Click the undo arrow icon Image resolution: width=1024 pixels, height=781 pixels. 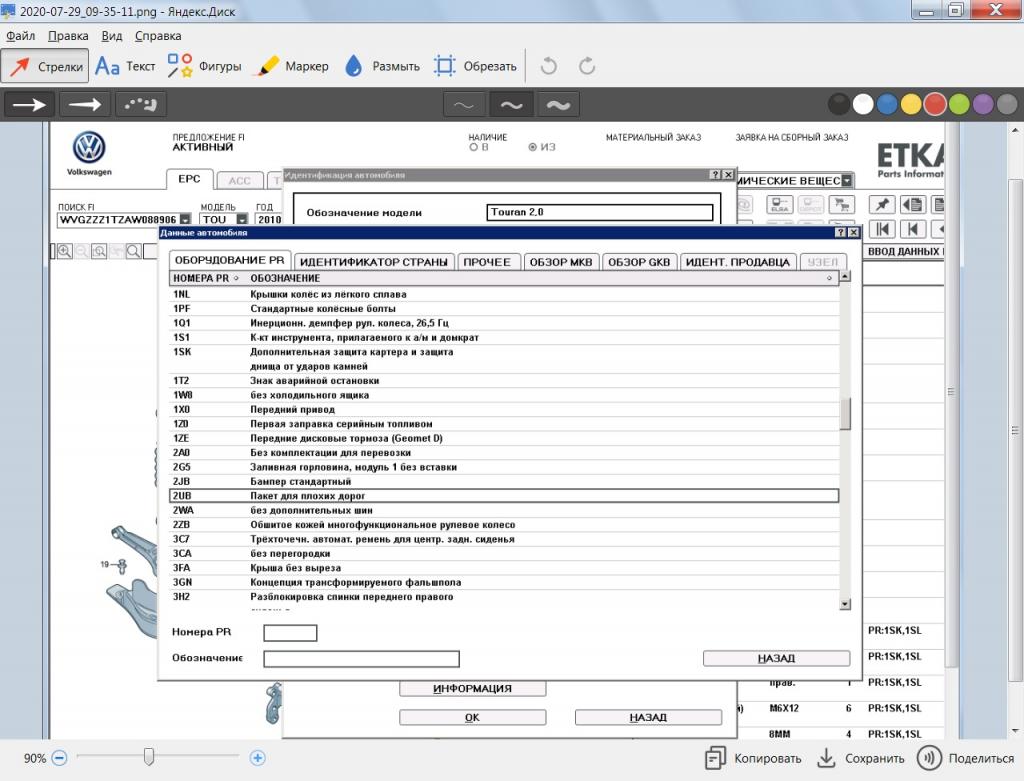(x=549, y=66)
